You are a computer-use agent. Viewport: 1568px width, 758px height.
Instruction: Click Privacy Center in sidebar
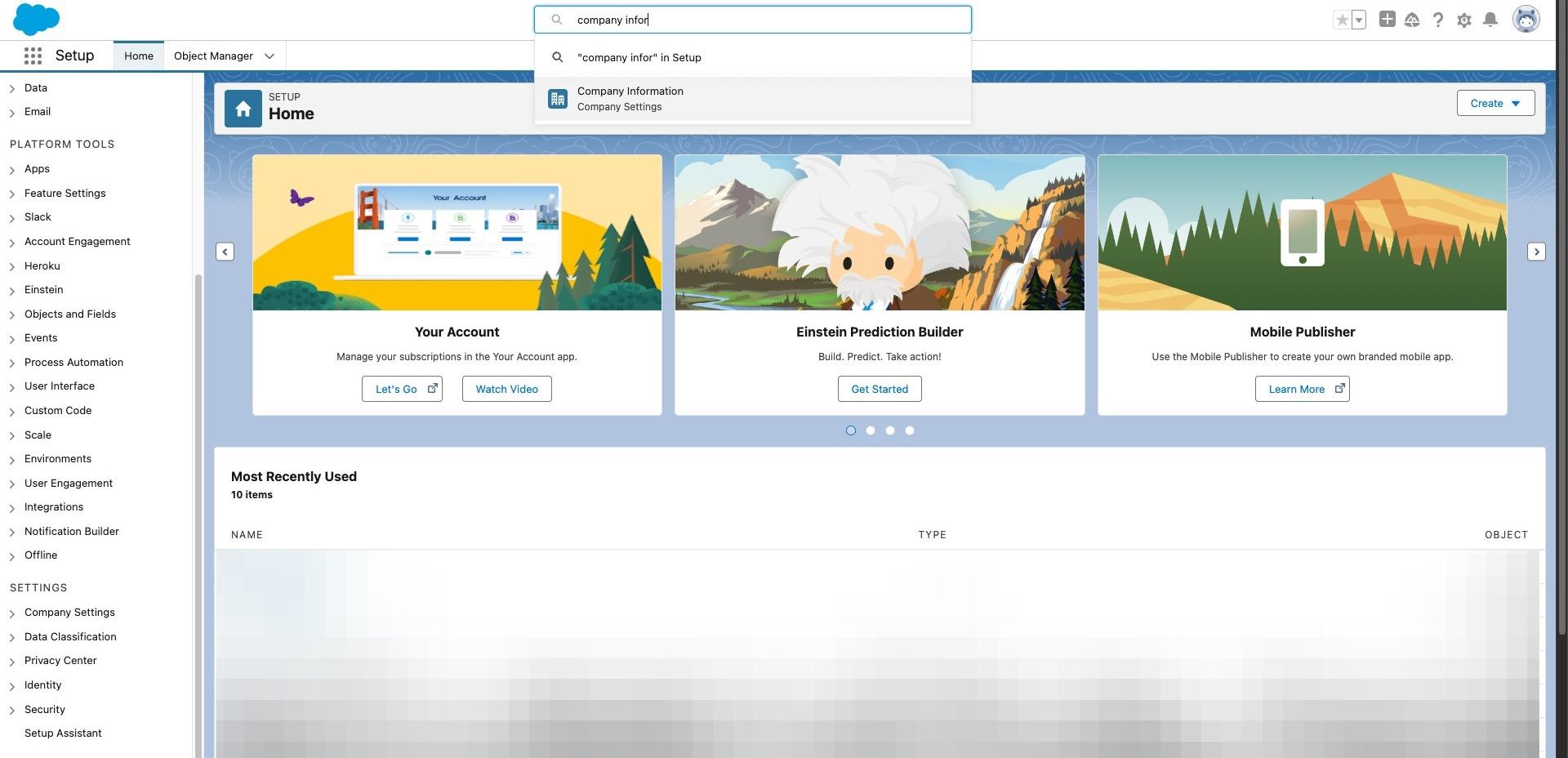[60, 660]
